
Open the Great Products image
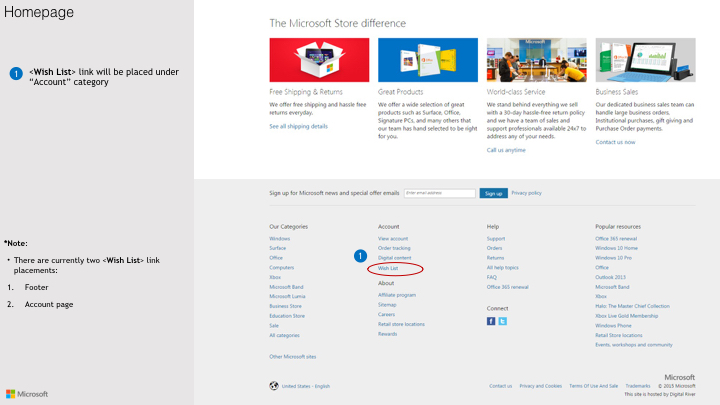[428, 60]
